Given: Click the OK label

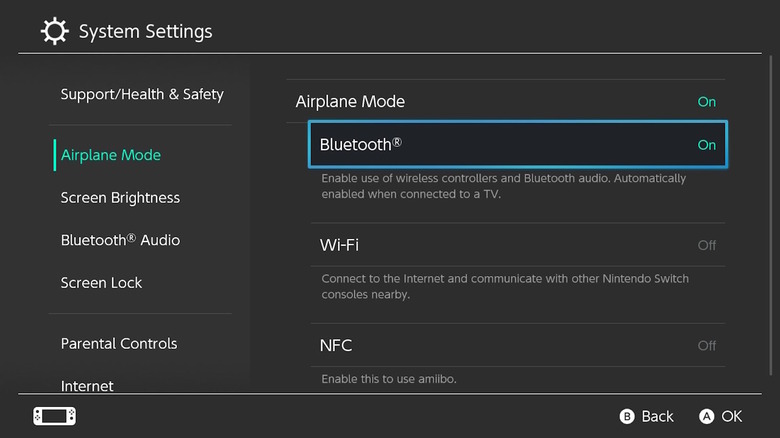Looking at the screenshot, I should pyautogui.click(x=731, y=416).
